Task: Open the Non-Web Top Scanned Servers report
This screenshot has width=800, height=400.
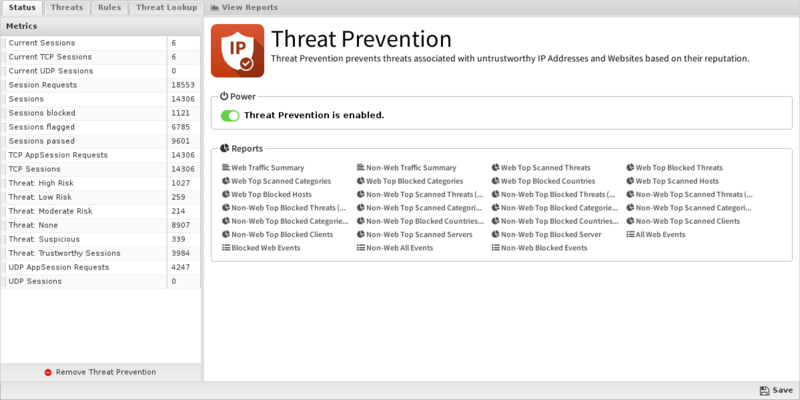Action: pyautogui.click(x=415, y=235)
